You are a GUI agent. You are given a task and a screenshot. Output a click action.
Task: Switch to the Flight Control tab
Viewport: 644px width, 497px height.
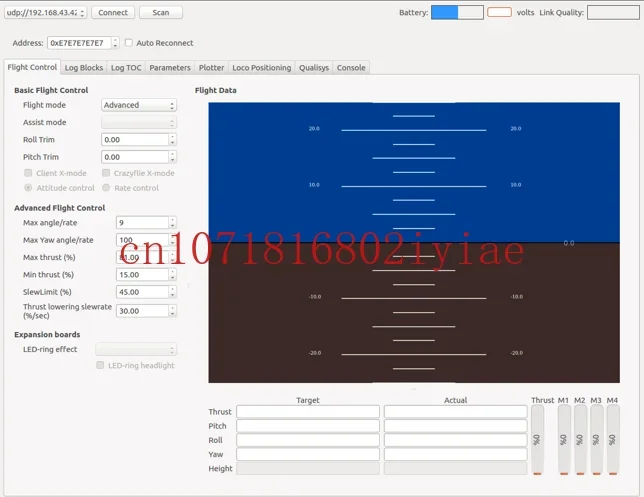coord(32,67)
